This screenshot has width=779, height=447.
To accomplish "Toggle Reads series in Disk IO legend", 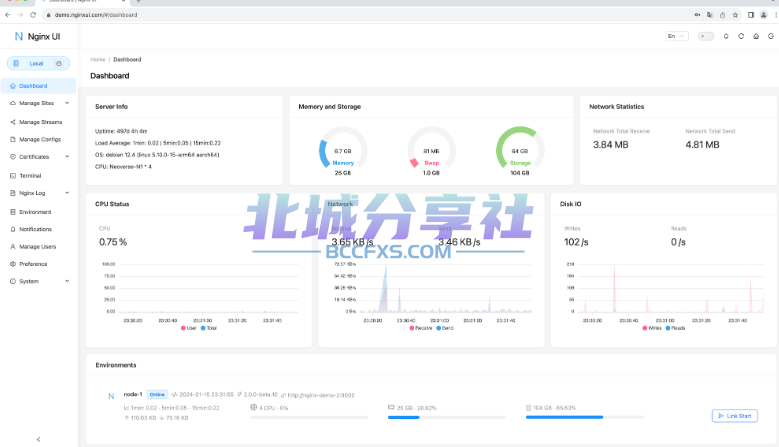I will pos(676,328).
